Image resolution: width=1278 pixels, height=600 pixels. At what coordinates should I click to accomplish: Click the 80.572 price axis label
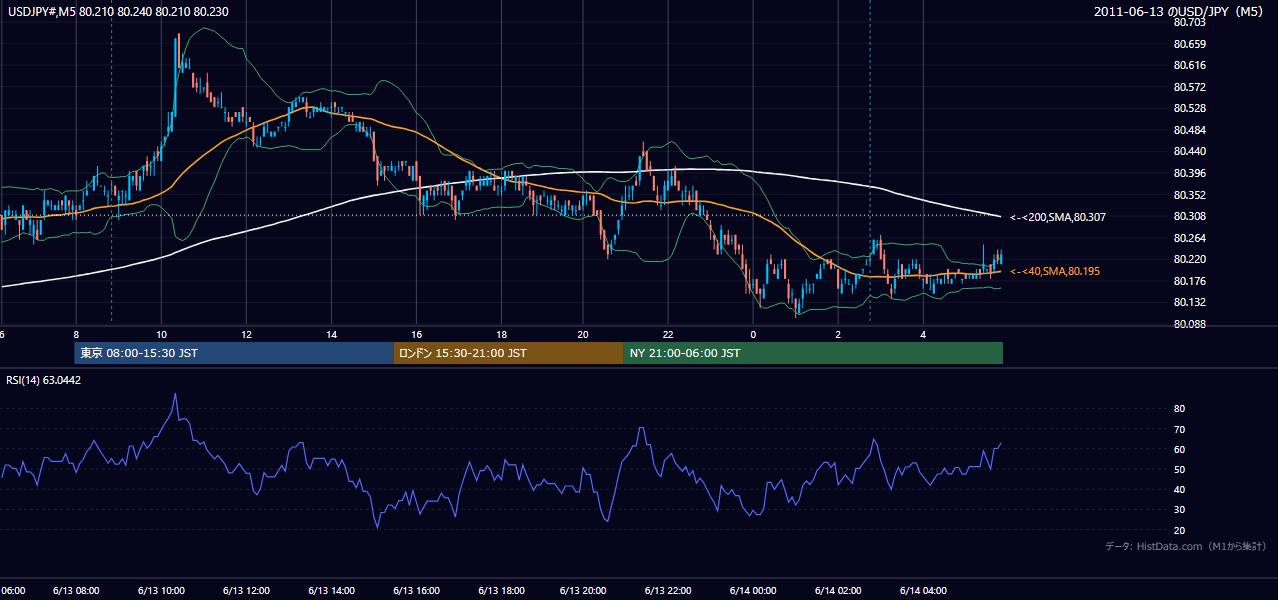[1189, 87]
